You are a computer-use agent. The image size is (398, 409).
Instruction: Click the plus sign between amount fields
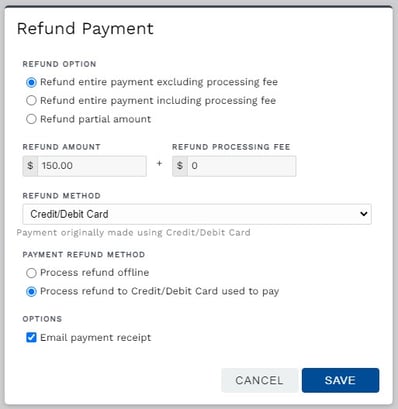point(159,163)
